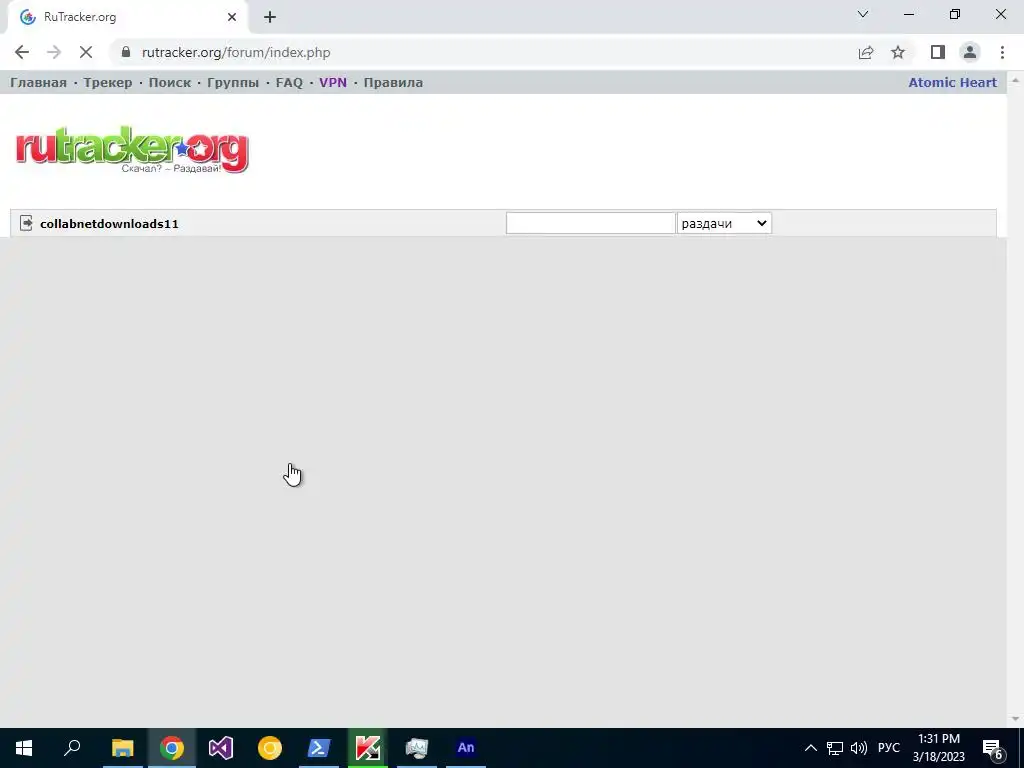Bookmark this page with star icon
This screenshot has width=1024, height=768.
pyautogui.click(x=898, y=52)
